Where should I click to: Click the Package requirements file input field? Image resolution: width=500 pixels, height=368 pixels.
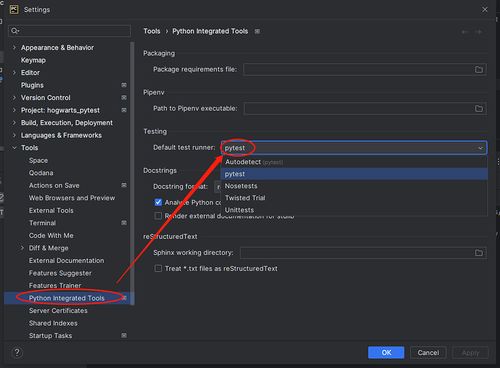point(365,69)
